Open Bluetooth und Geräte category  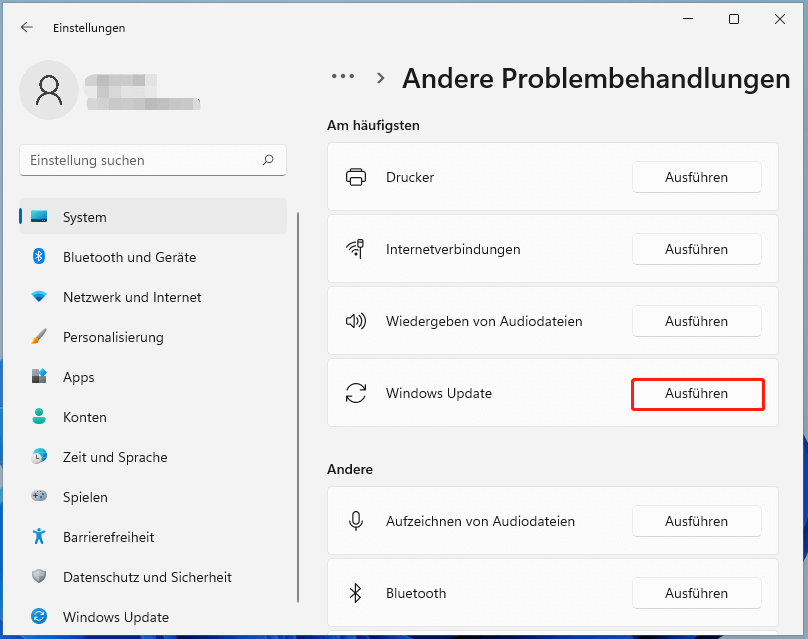tap(153, 257)
